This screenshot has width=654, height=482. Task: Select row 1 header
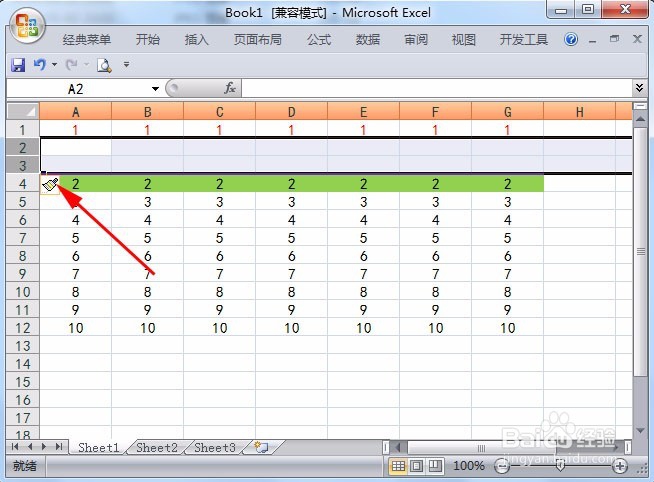23,130
